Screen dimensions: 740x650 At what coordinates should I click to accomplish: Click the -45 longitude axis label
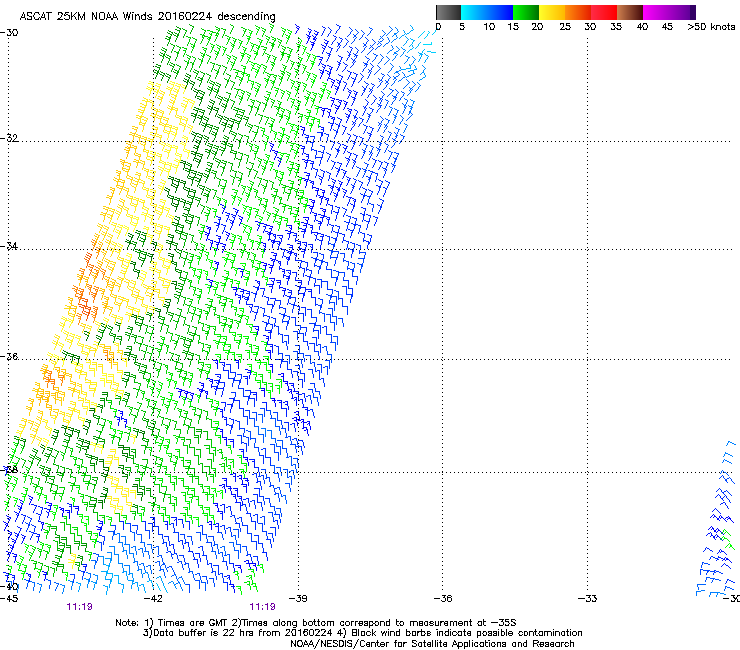click(x=9, y=599)
